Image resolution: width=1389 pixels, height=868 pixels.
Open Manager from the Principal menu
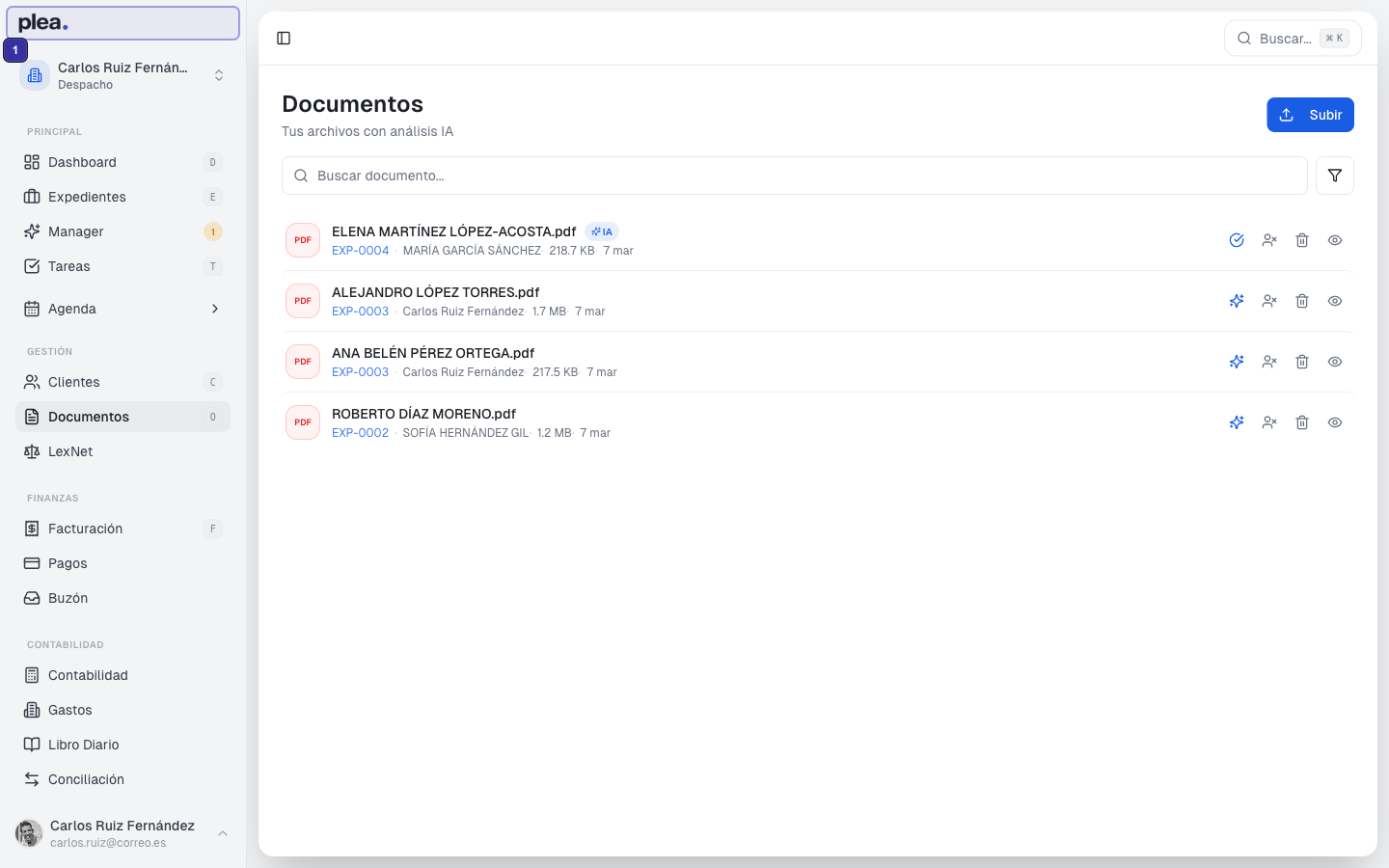click(73, 231)
